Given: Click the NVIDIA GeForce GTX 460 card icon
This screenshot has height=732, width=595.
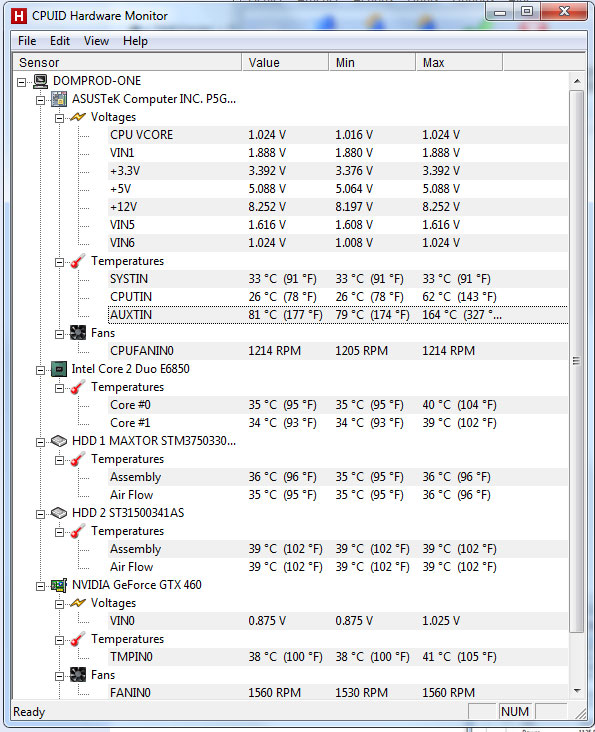Looking at the screenshot, I should coord(59,585).
